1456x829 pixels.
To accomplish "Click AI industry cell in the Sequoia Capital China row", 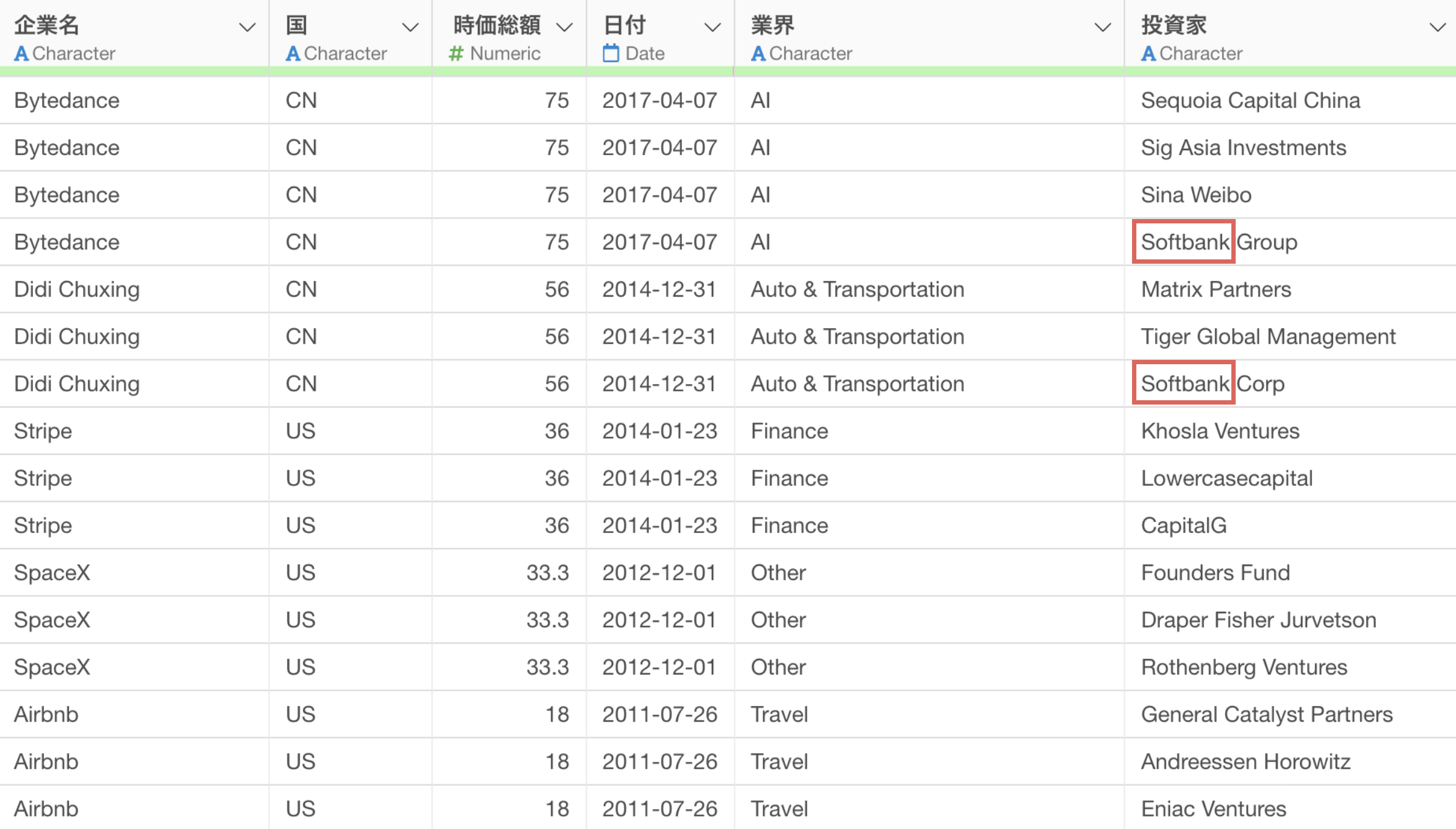I will (x=929, y=101).
